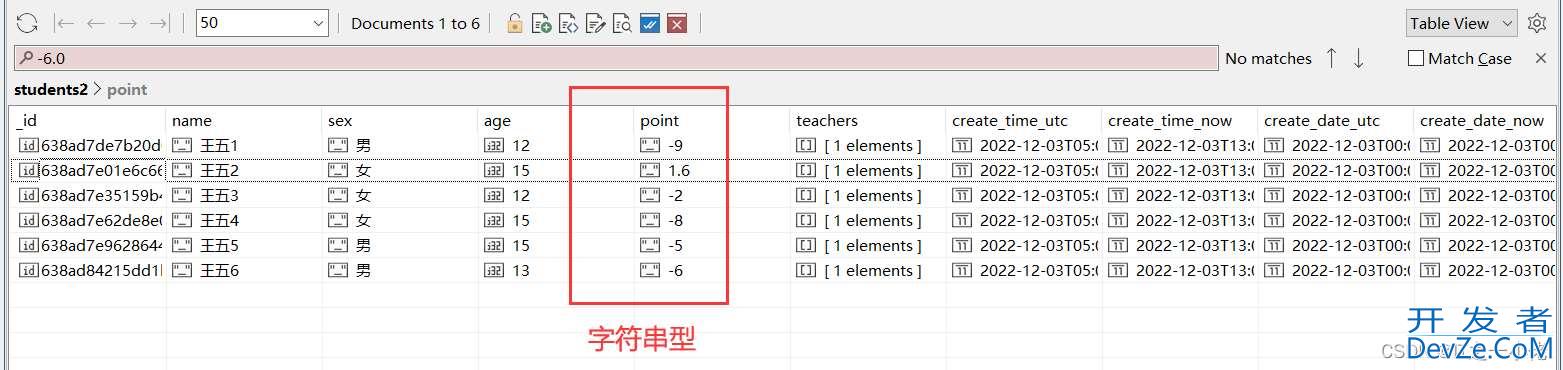This screenshot has height=370, width=1563.
Task: Find previous match with up arrow
Action: point(1331,58)
